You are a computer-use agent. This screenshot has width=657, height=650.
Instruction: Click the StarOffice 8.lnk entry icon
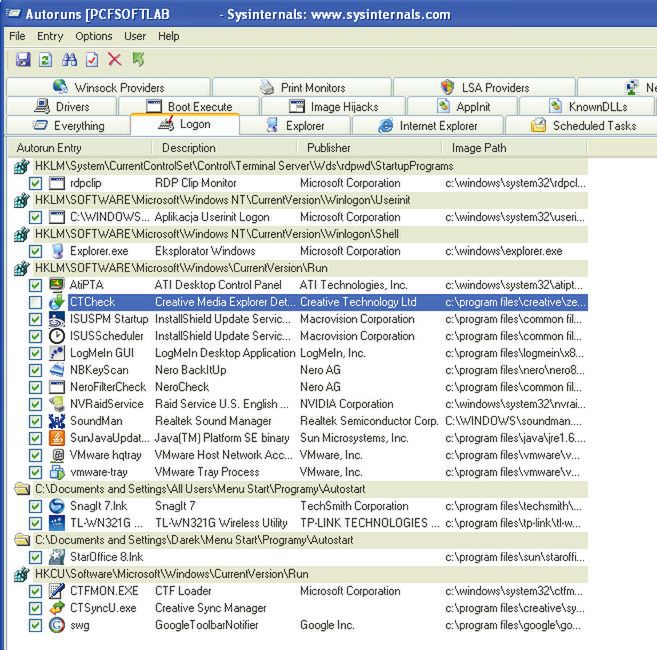pyautogui.click(x=57, y=557)
